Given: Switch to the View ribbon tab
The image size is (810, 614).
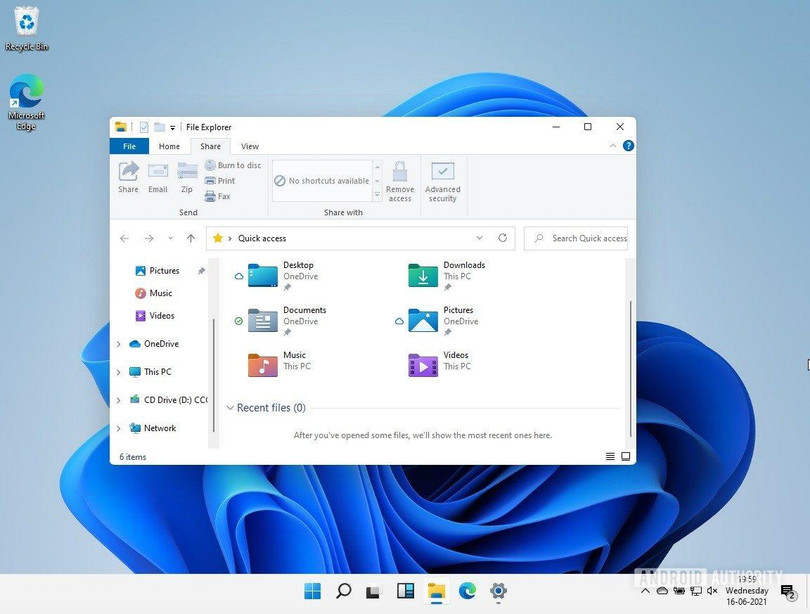Looking at the screenshot, I should [249, 146].
